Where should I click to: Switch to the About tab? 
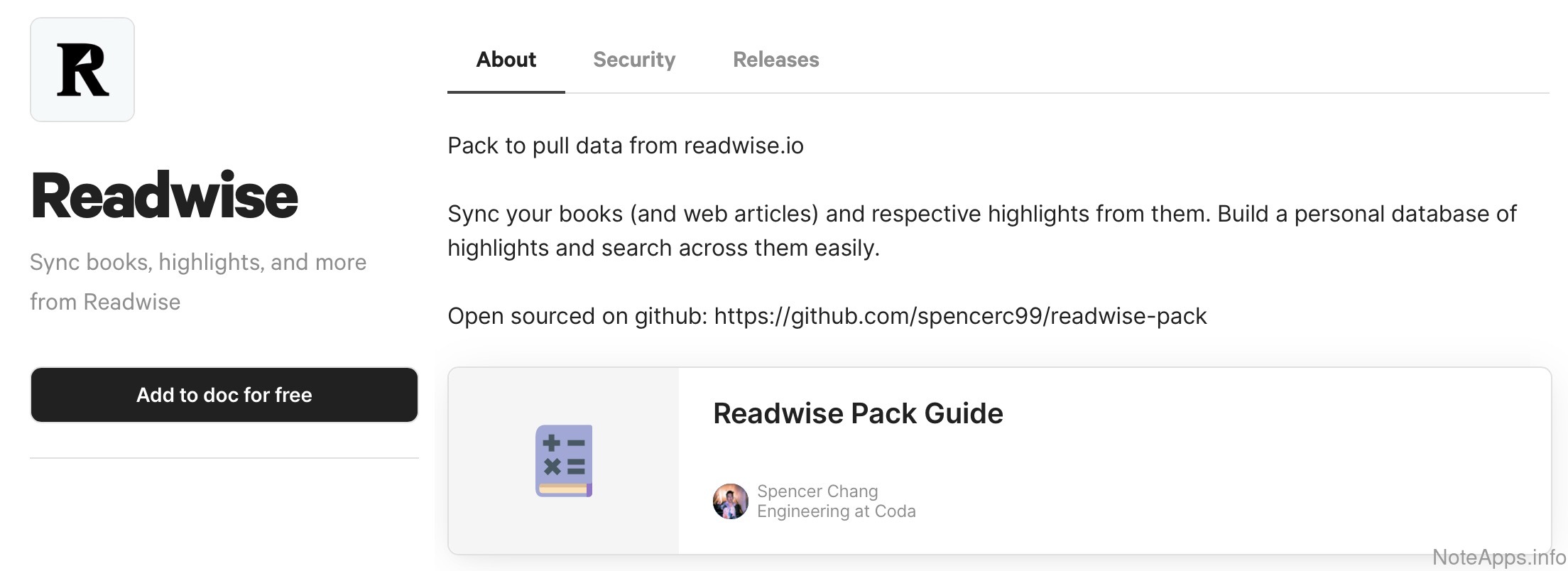tap(506, 60)
